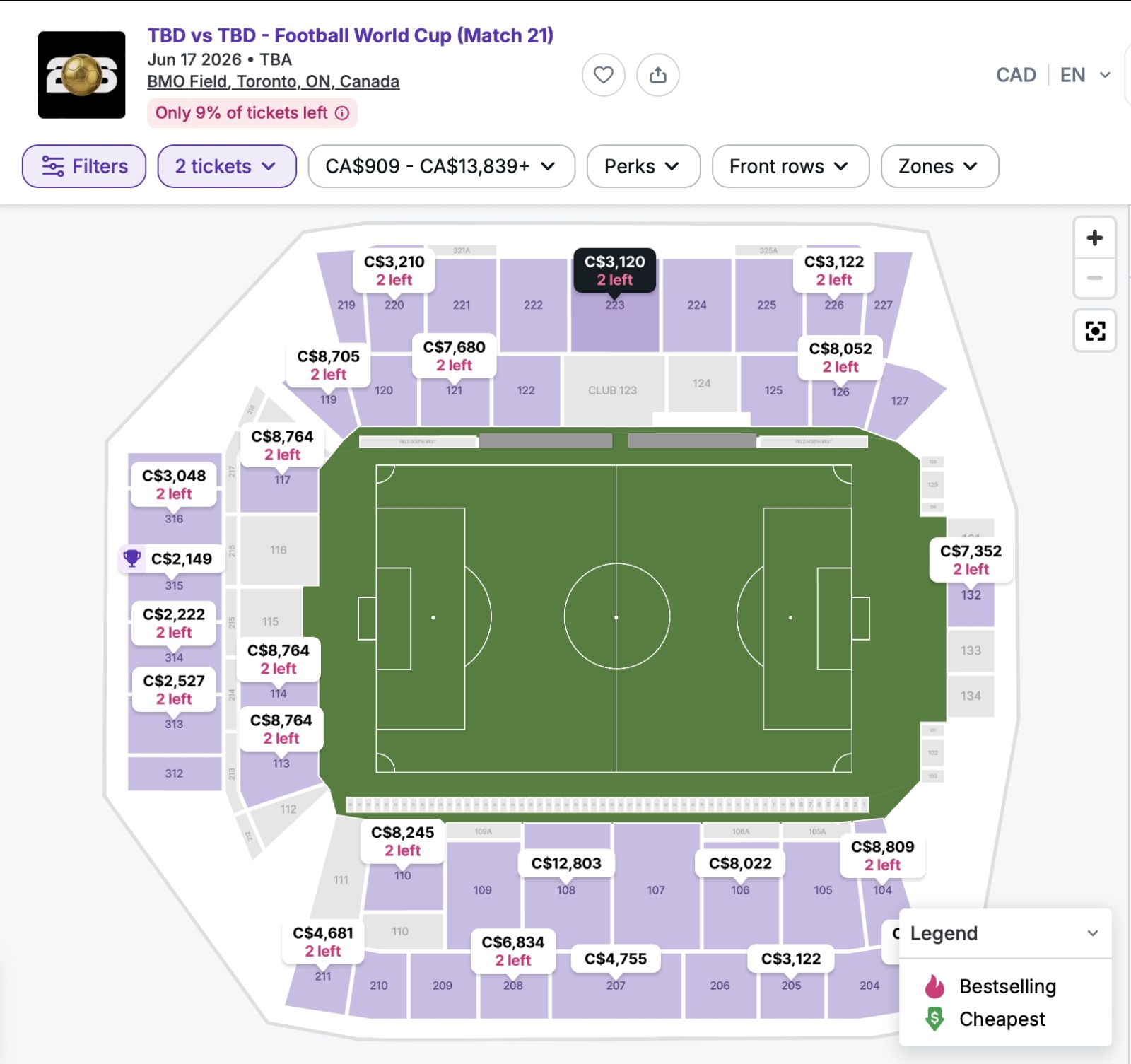Screen dimensions: 1131x1064
Task: Collapse the Legend panel
Action: (1092, 933)
